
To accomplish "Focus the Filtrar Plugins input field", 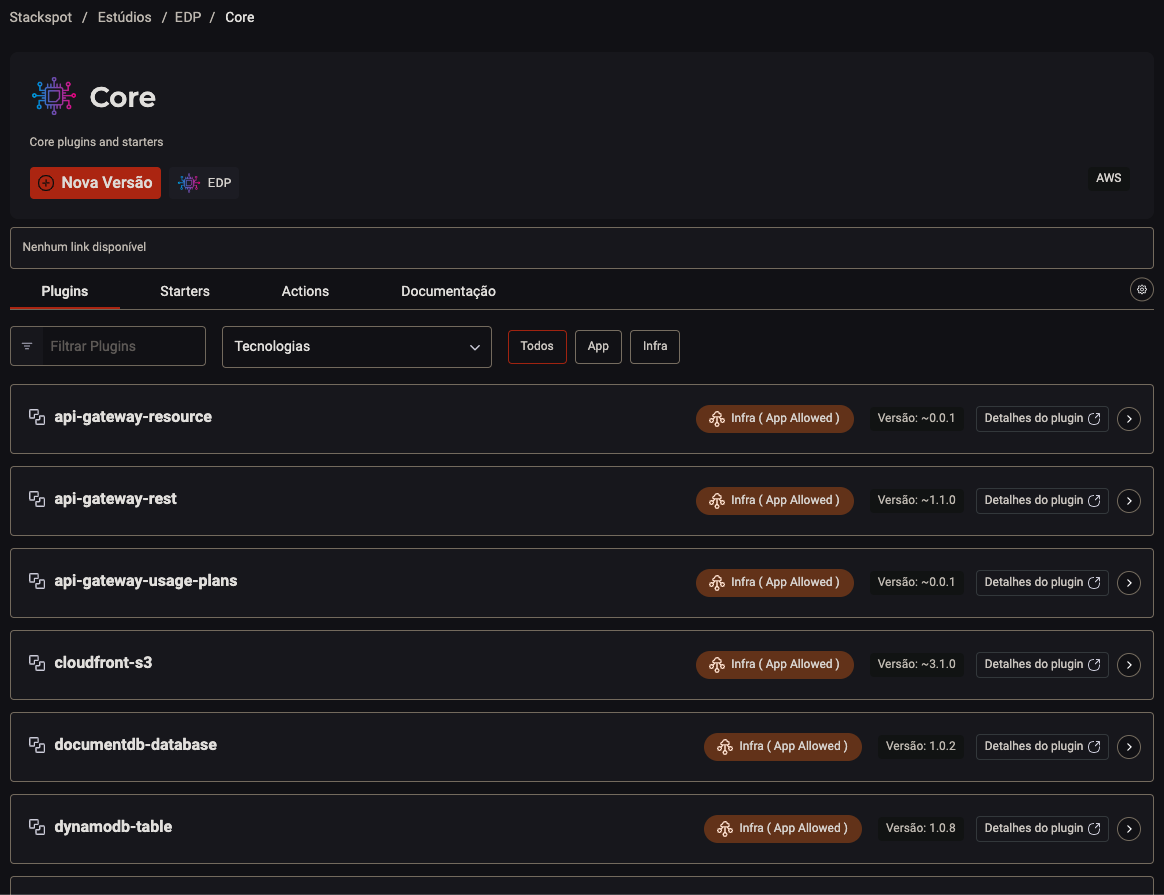I will click(x=108, y=346).
